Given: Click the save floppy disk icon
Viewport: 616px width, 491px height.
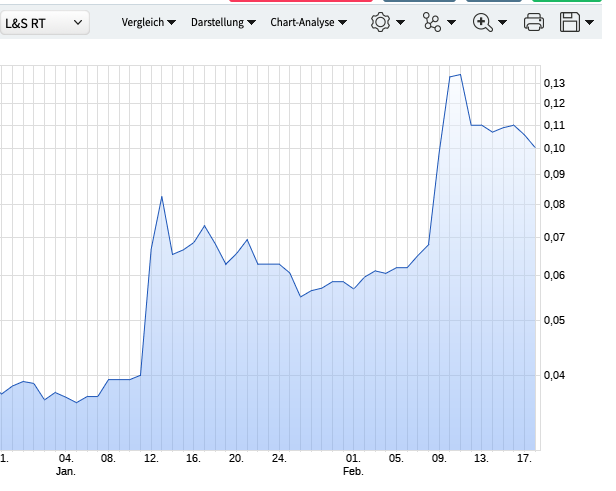Looking at the screenshot, I should point(570,22).
